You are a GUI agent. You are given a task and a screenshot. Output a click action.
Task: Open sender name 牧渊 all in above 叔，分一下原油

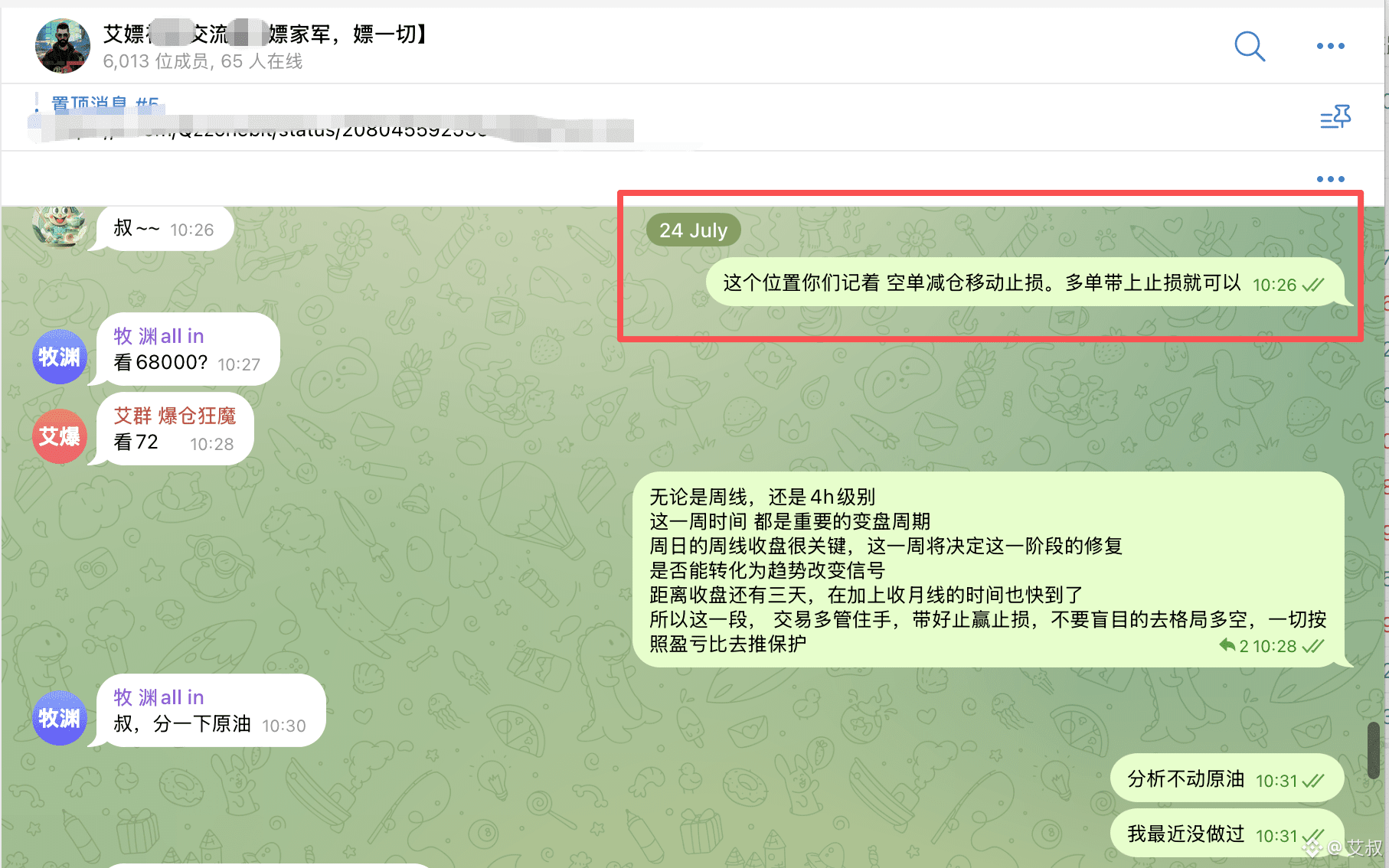(x=159, y=697)
